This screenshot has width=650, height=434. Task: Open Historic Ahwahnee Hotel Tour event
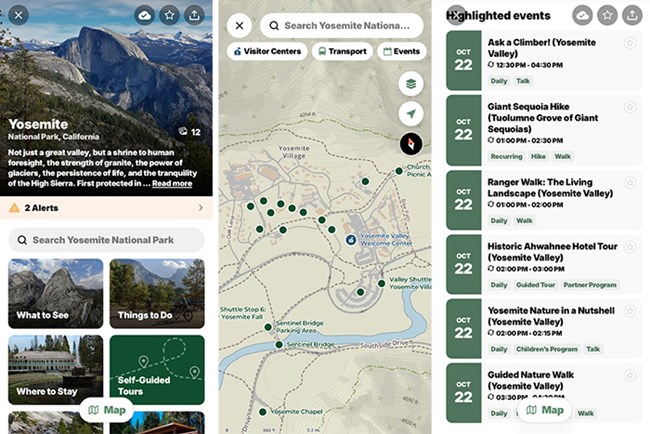(x=544, y=264)
